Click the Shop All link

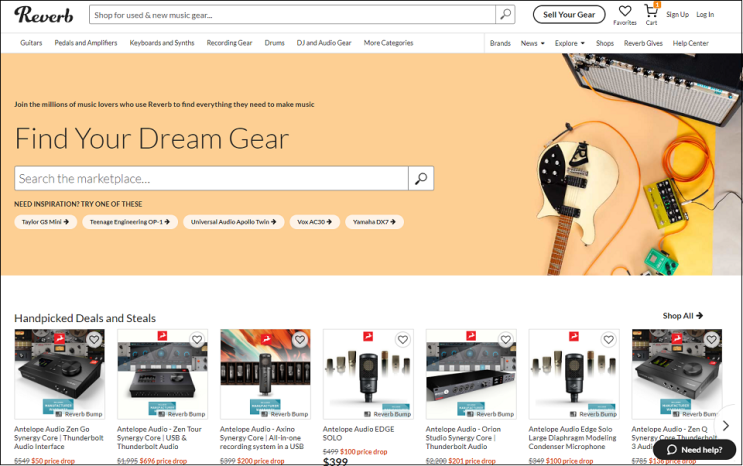[683, 316]
